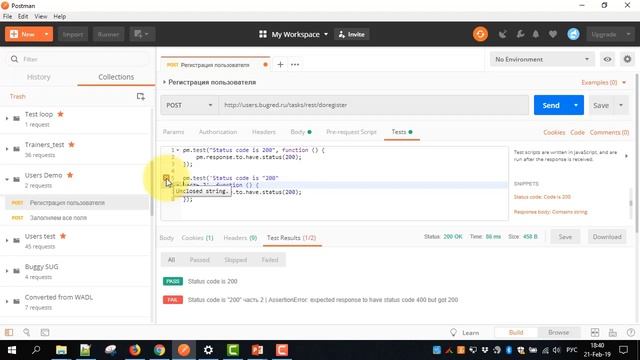Expand the Test loop collection
This screenshot has height=360, width=640.
(x=7, y=118)
